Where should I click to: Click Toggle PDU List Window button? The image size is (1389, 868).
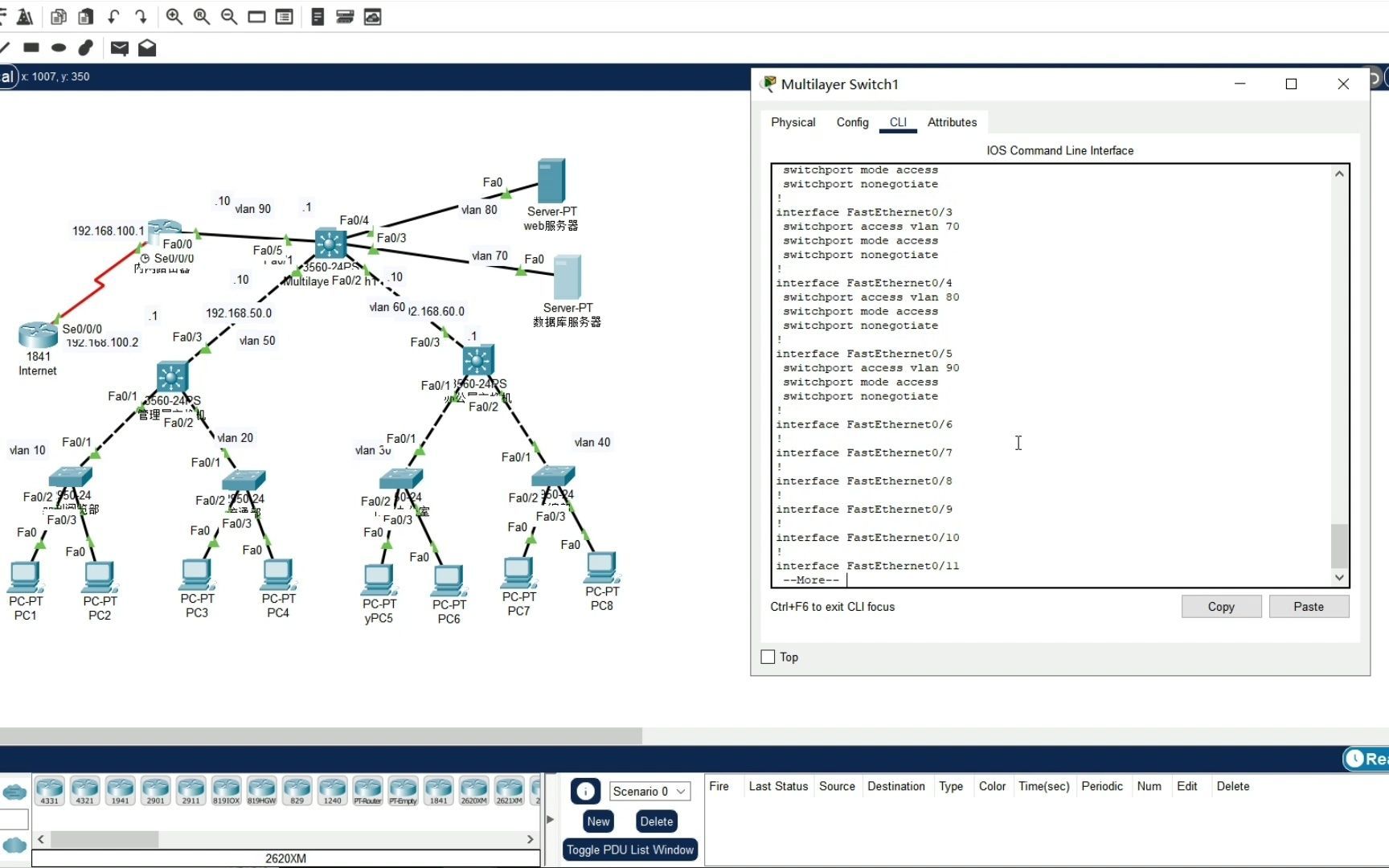coord(630,850)
